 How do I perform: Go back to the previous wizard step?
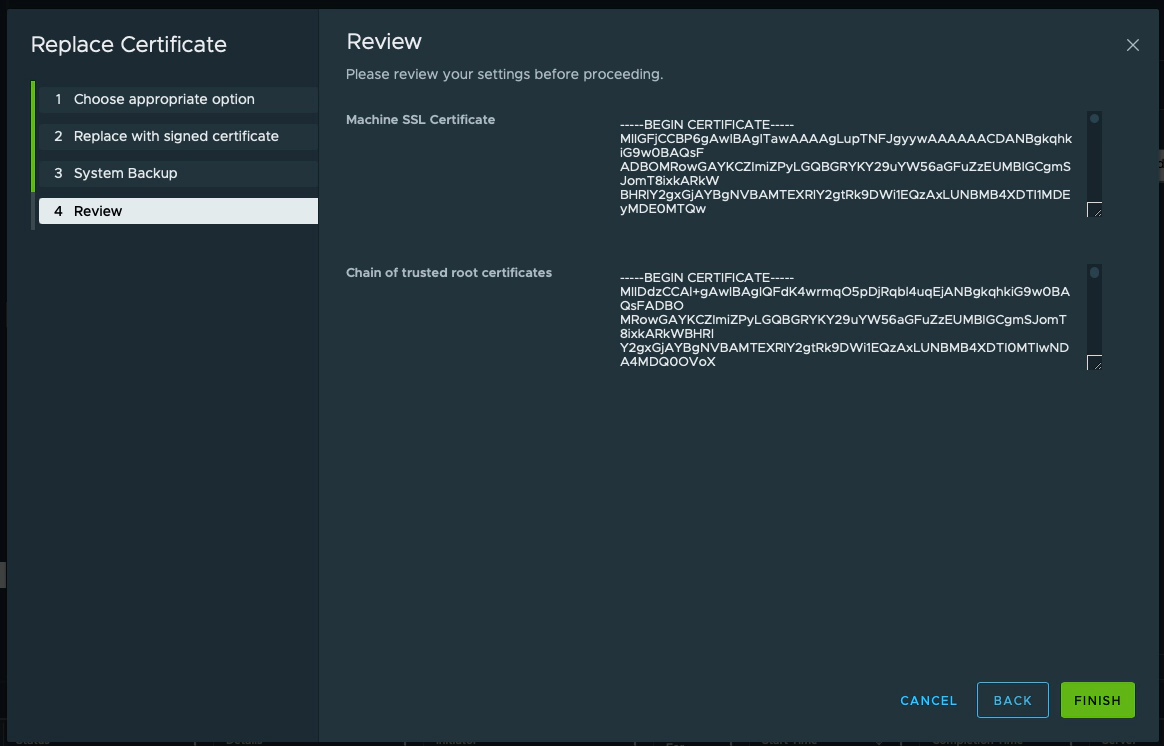tap(1012, 700)
